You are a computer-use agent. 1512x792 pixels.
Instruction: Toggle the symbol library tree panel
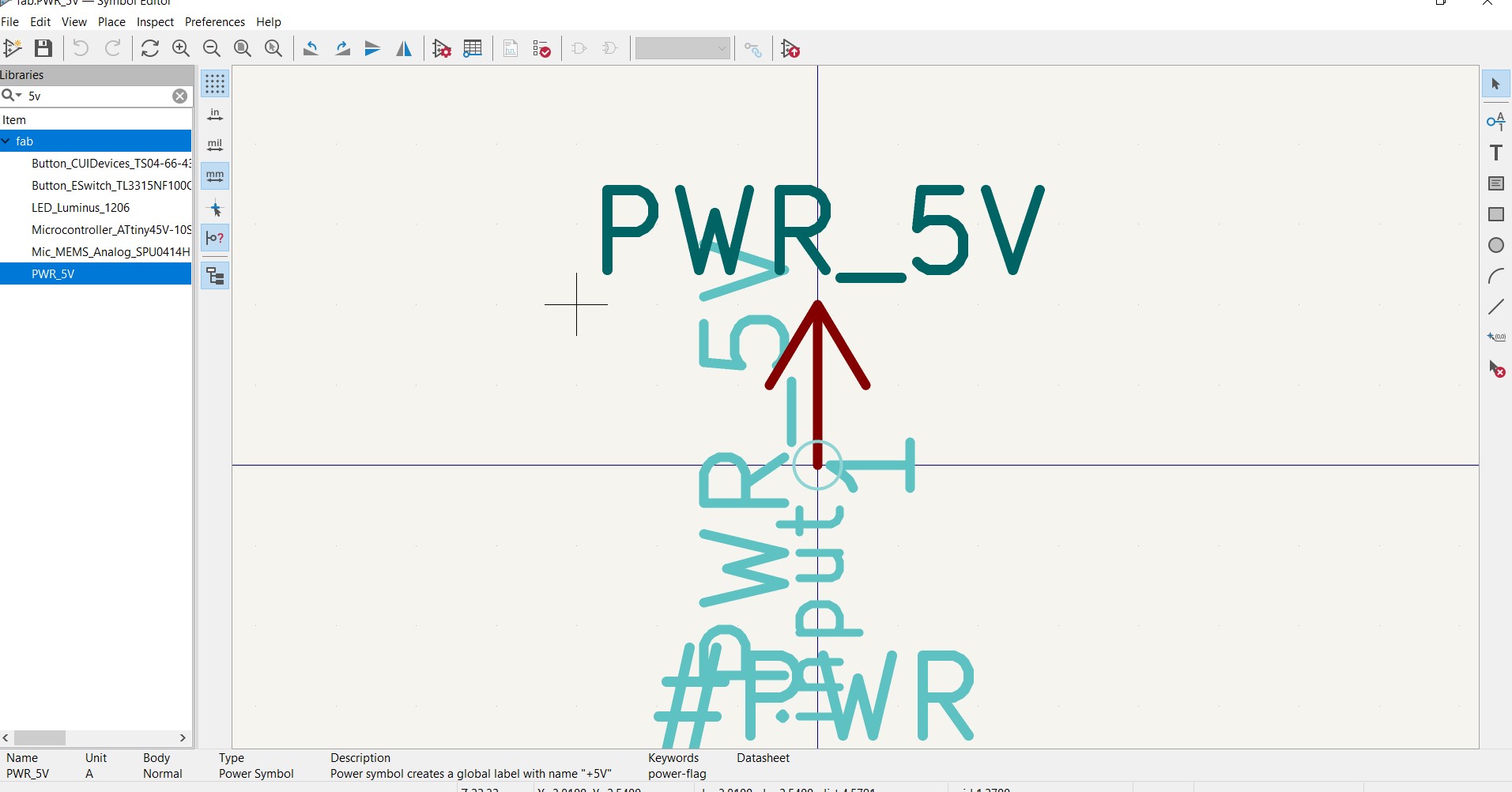[215, 276]
